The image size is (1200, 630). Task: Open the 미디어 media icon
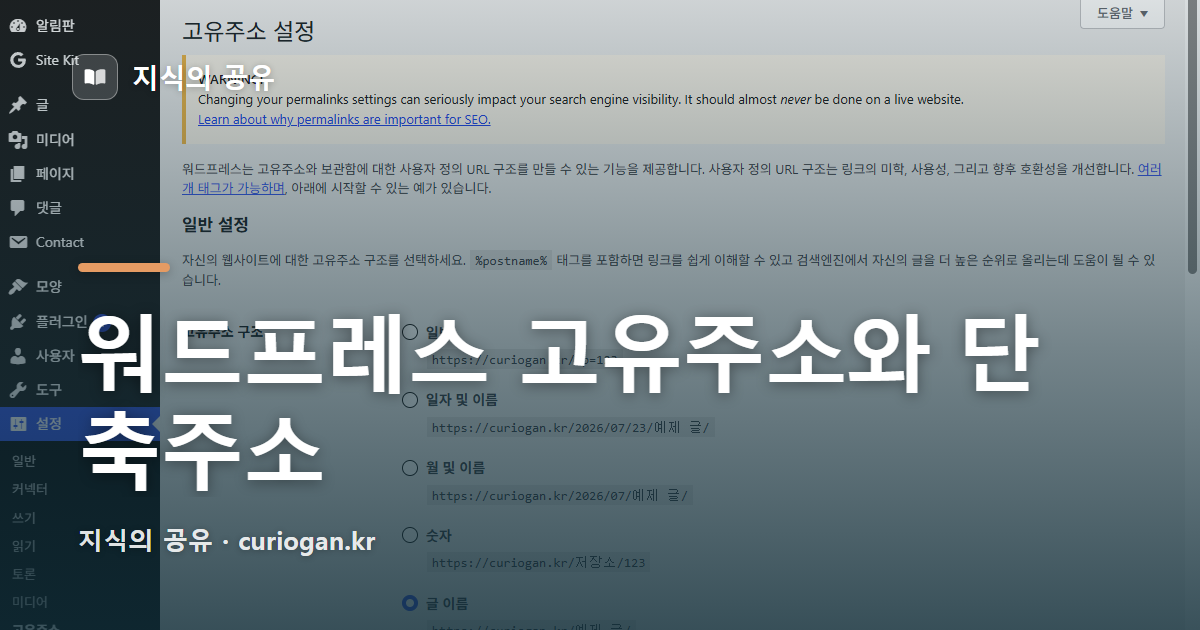17,139
